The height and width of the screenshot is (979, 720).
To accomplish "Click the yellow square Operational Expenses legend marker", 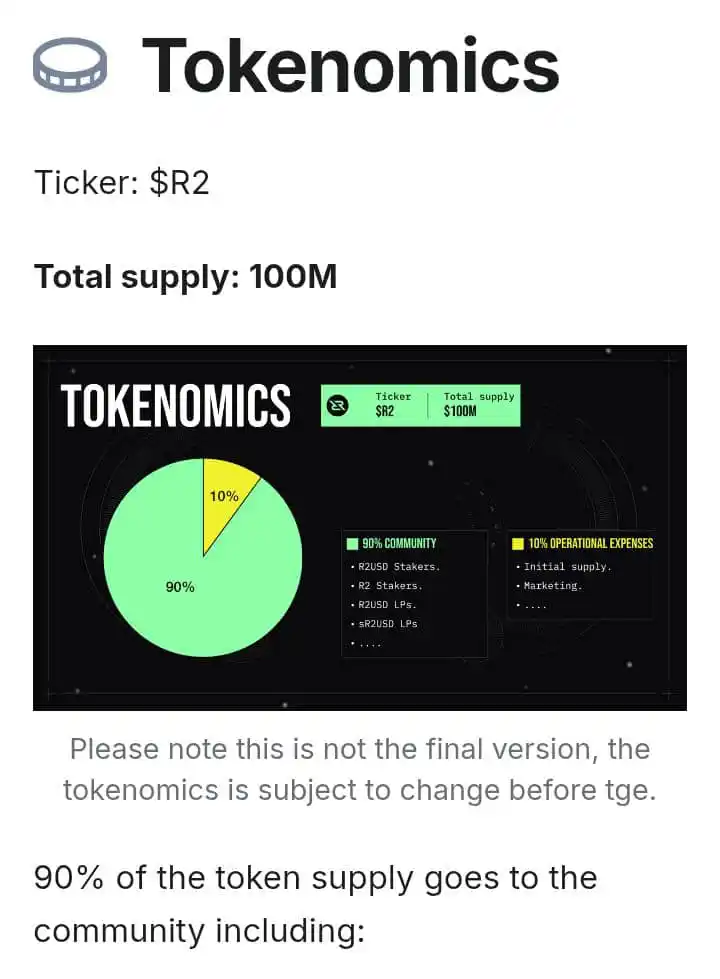I will [518, 543].
